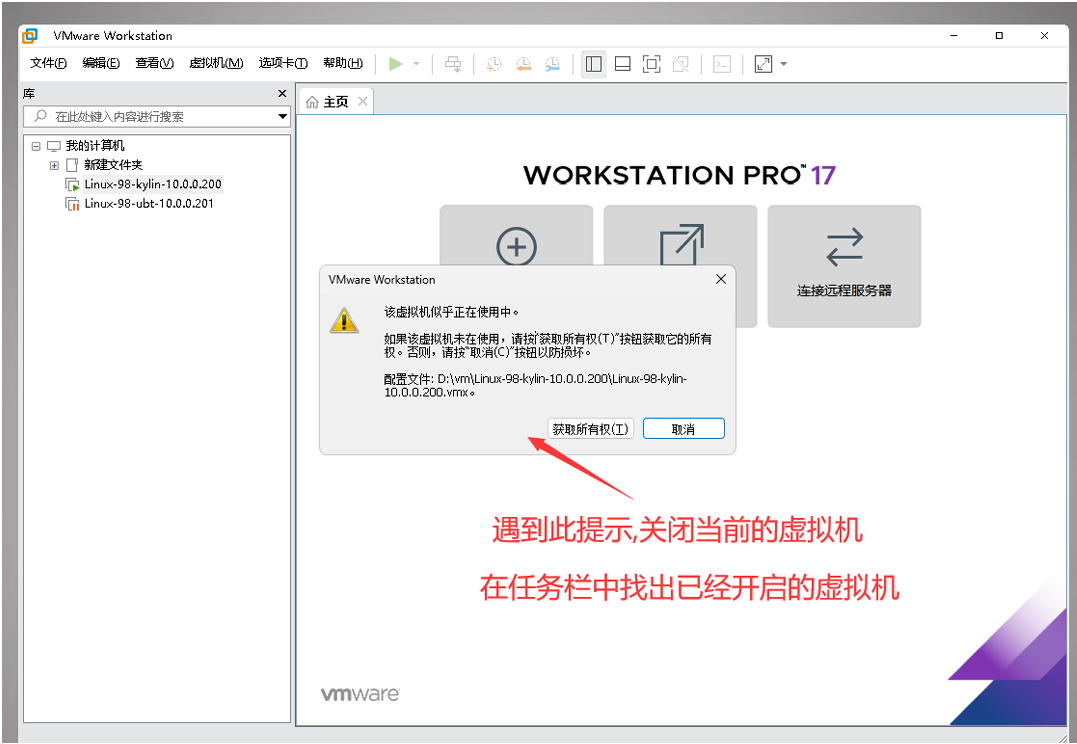The width and height of the screenshot is (1077, 744).
Task: Close the 主页 tab
Action: point(363,102)
